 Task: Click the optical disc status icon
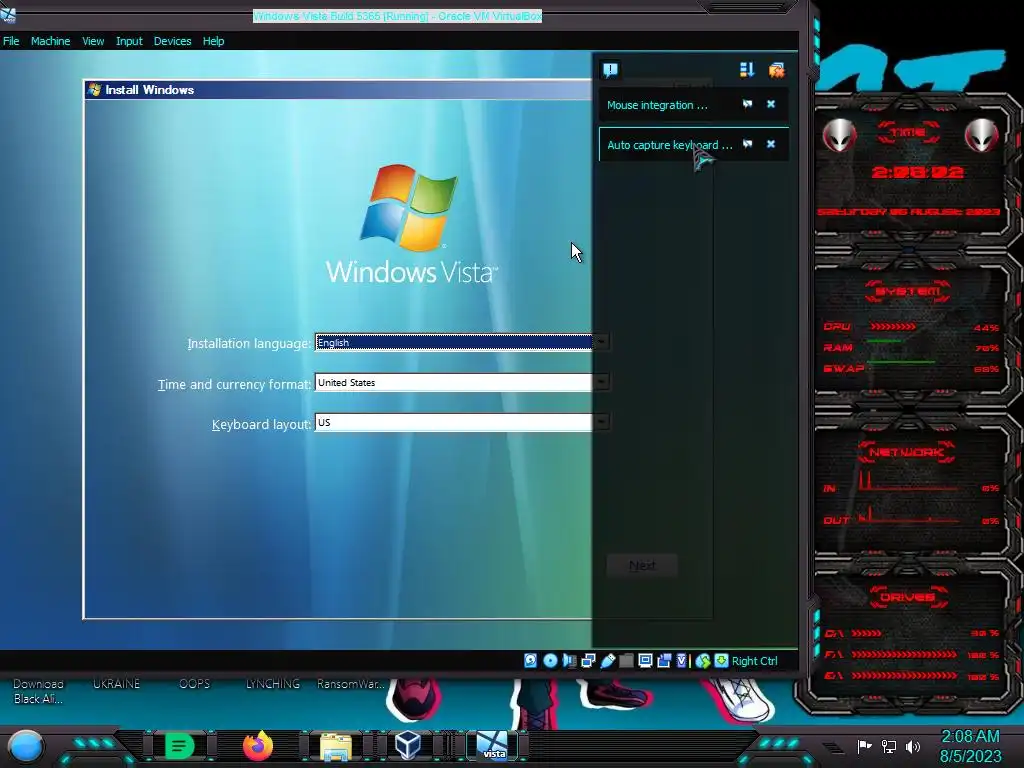[x=550, y=661]
